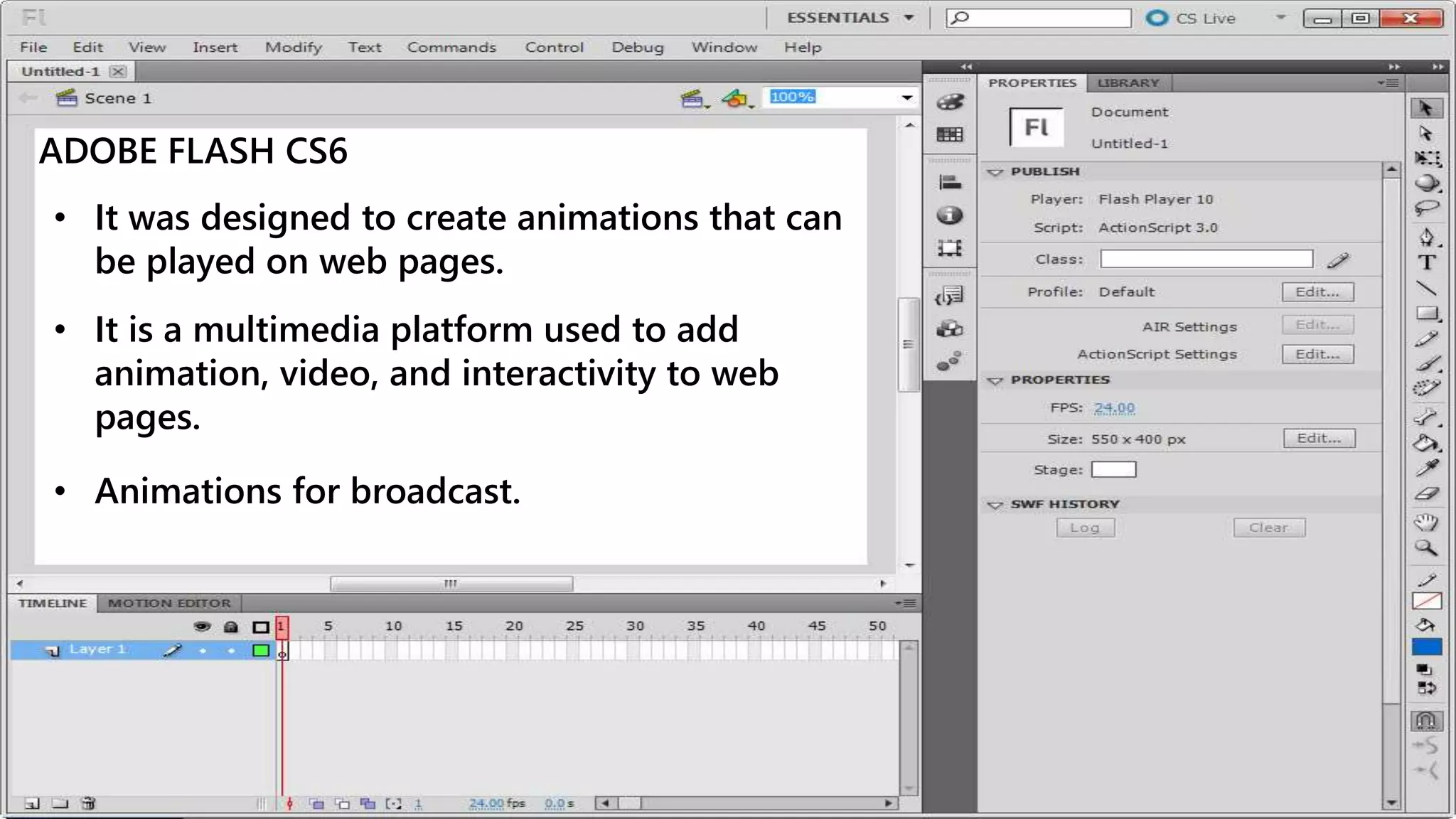Click the Delete layer trash icon
This screenshot has width=1456, height=819.
click(x=88, y=803)
